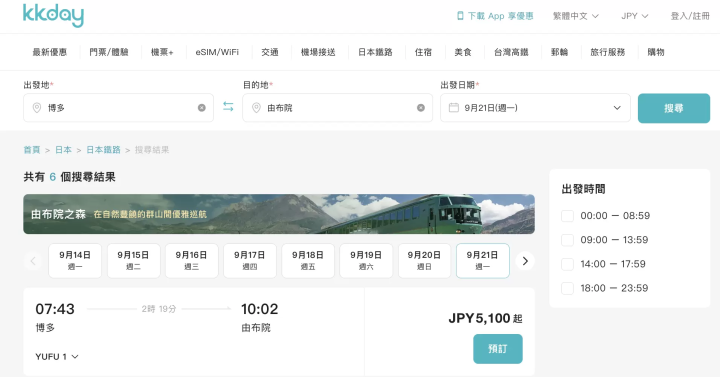720x377 pixels.
Task: Open the 旅行服務 menu
Action: [608, 52]
